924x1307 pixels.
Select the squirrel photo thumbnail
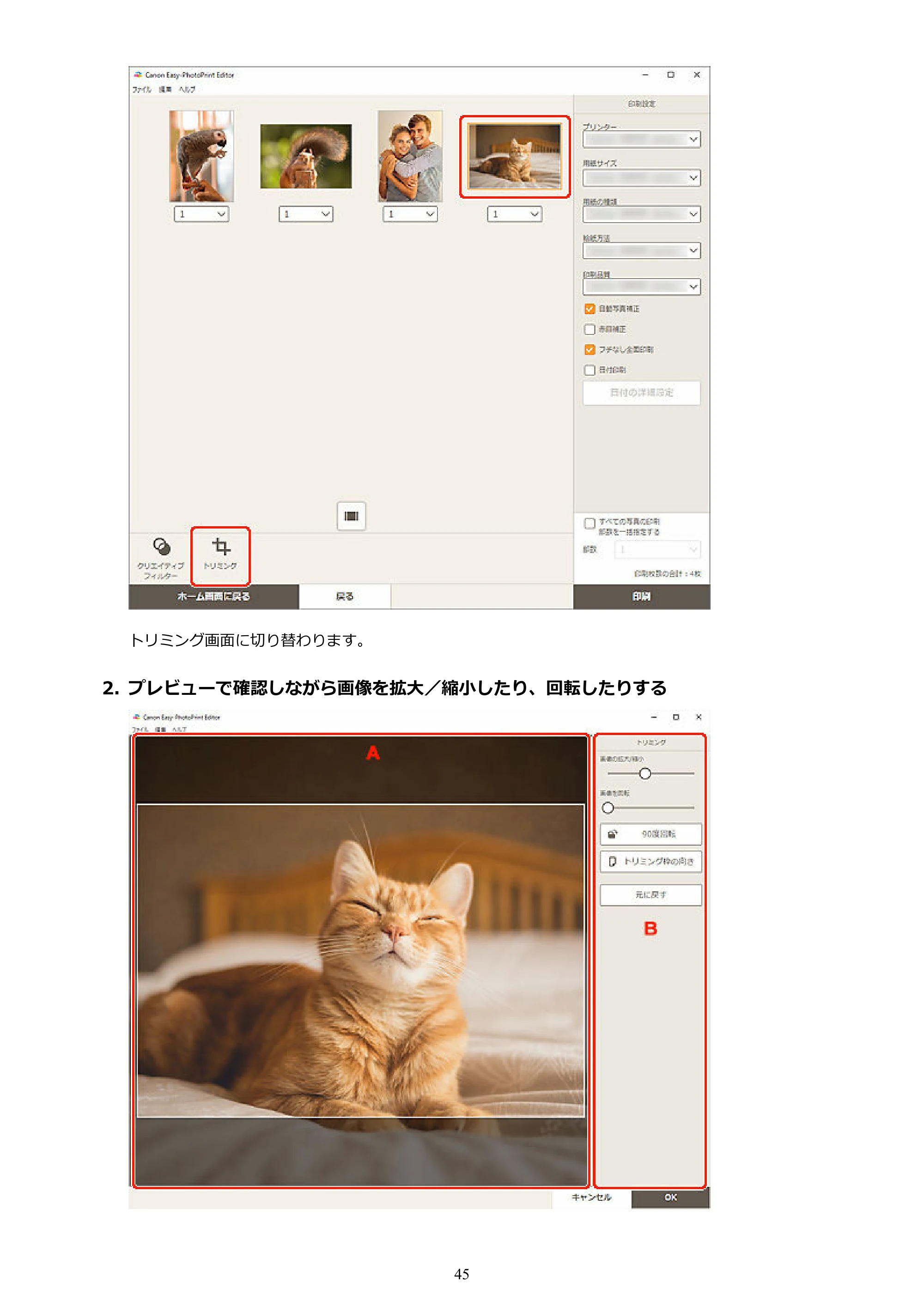tap(306, 156)
